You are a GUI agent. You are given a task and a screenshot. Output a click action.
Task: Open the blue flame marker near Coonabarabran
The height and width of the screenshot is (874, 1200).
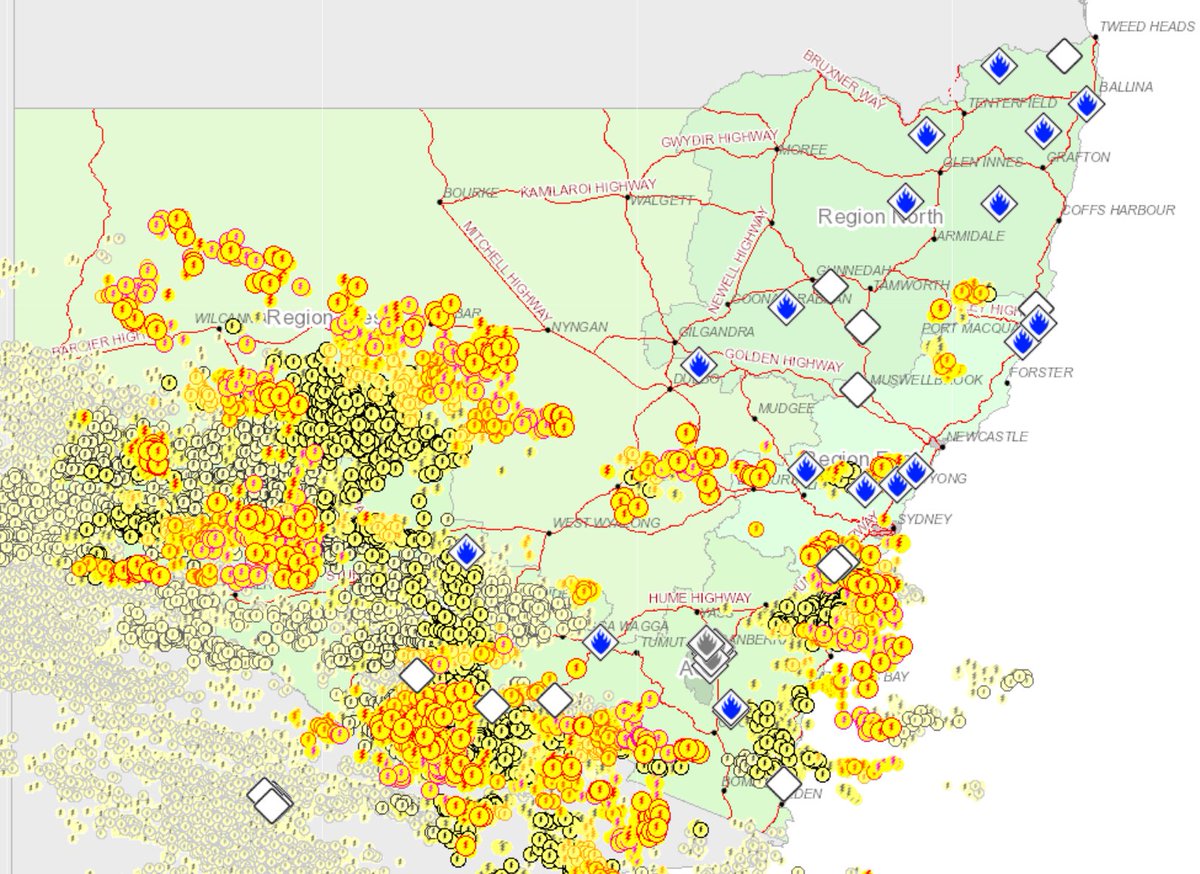786,308
